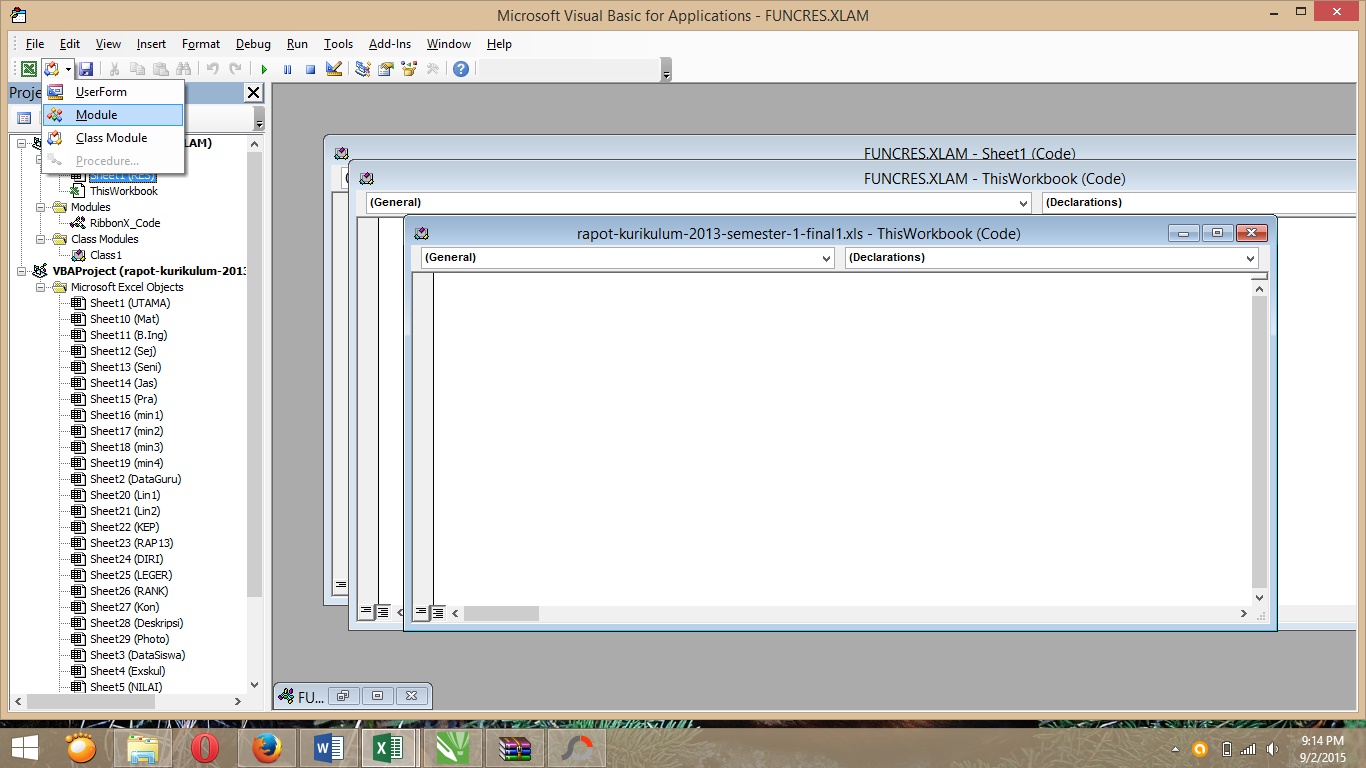This screenshot has height=768, width=1366.
Task: Select Sheet23 (RAP13) in tree
Action: [x=131, y=543]
